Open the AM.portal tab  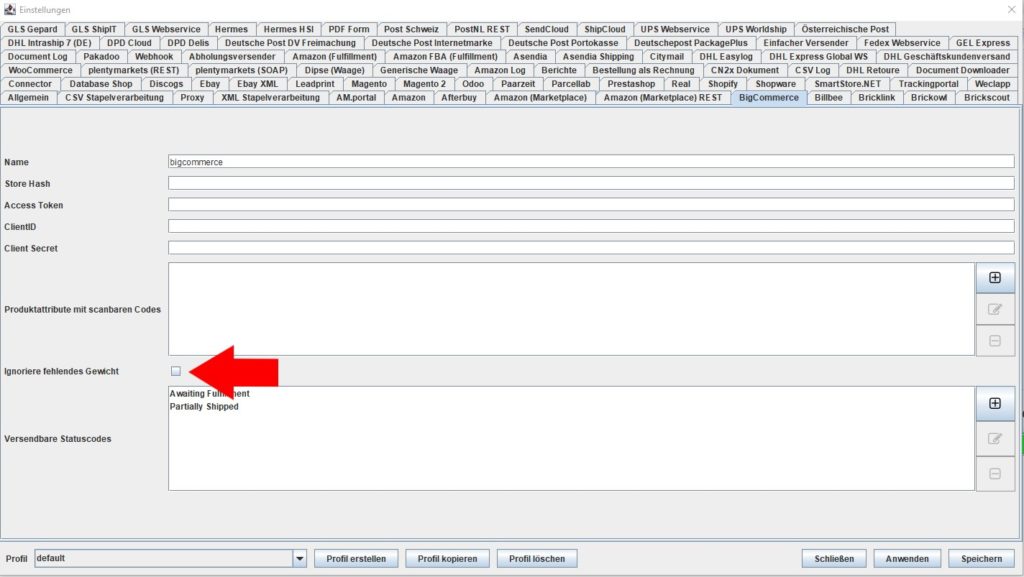(x=356, y=97)
